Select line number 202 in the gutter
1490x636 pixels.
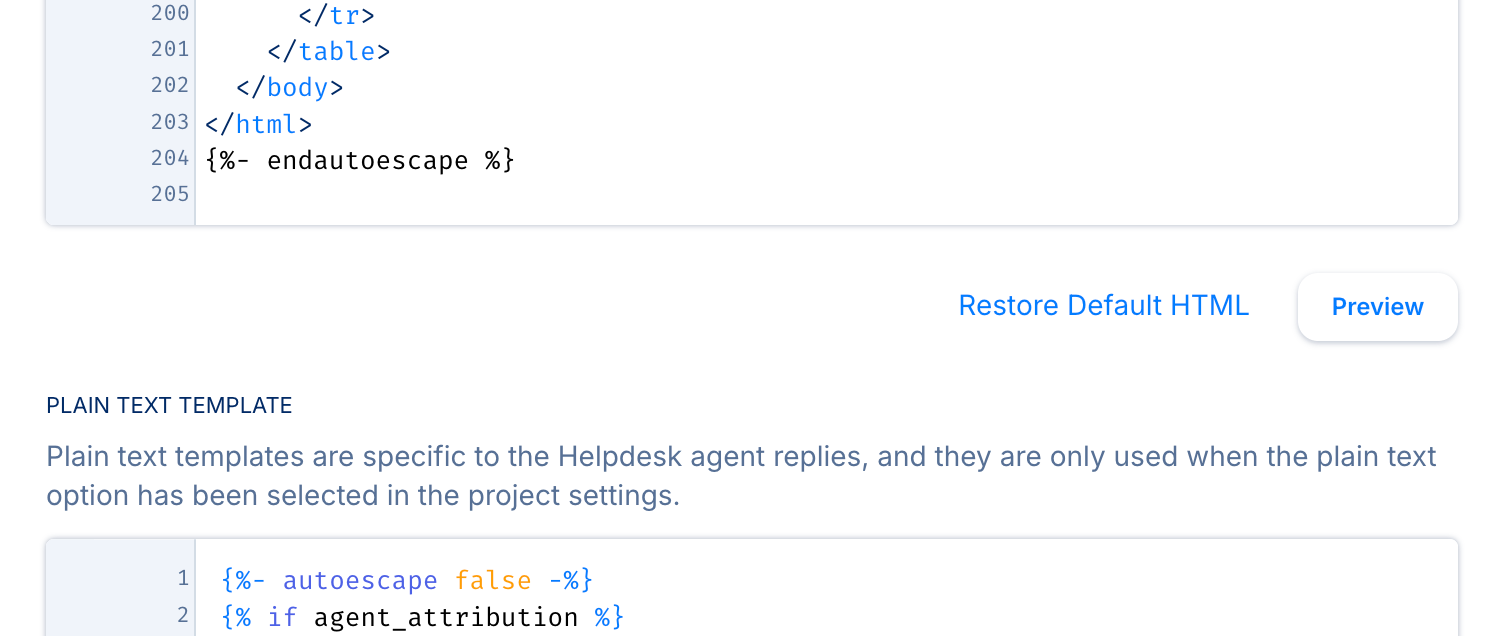click(170, 86)
